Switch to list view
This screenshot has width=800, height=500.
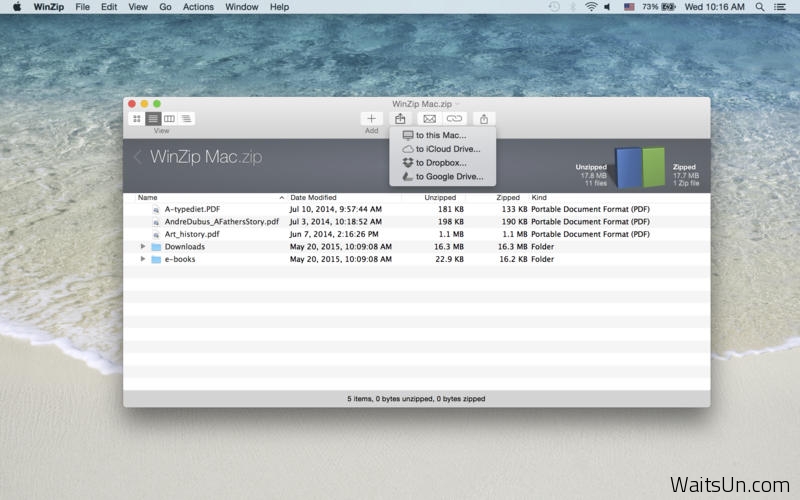click(153, 119)
